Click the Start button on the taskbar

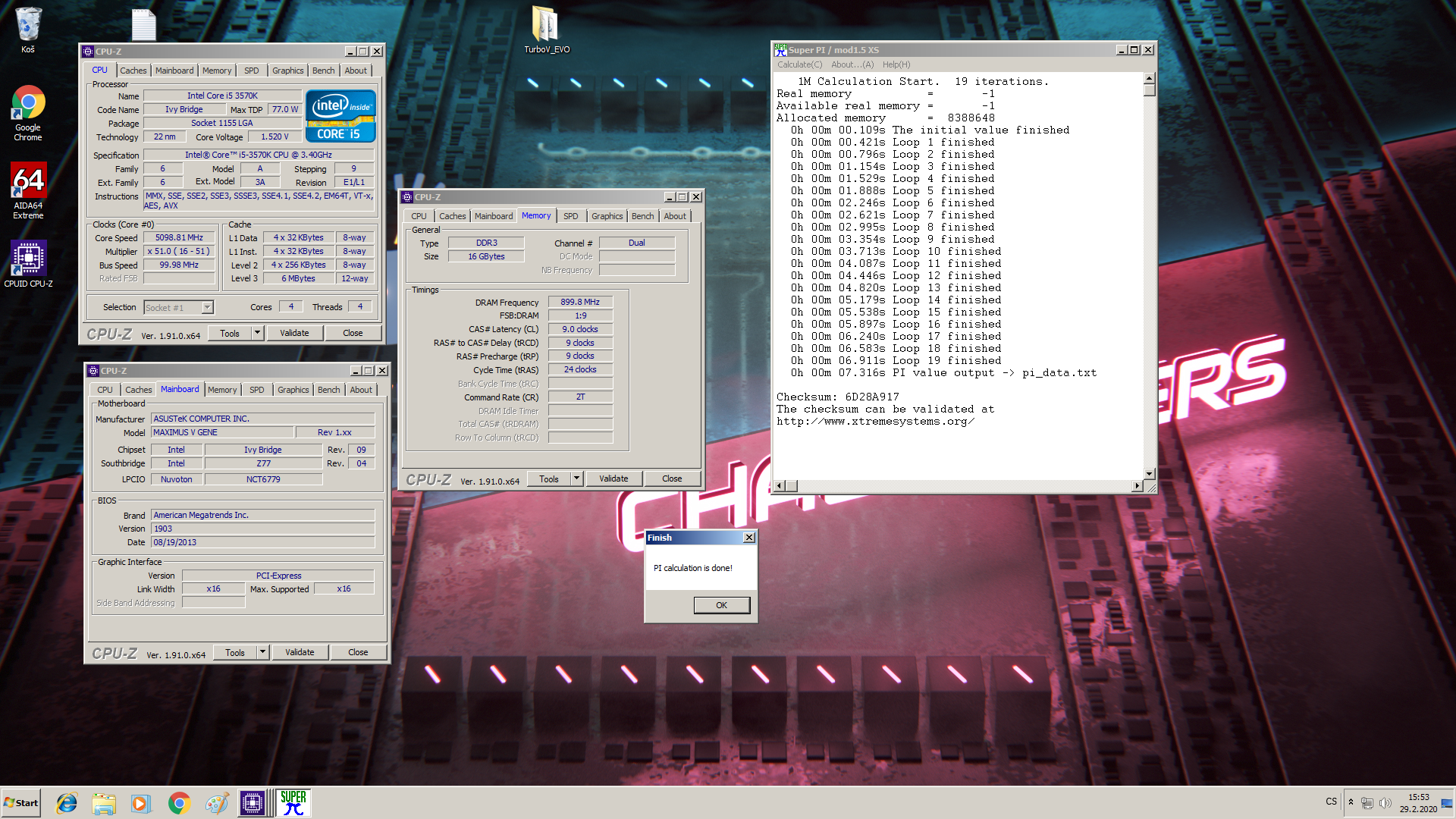pyautogui.click(x=21, y=803)
